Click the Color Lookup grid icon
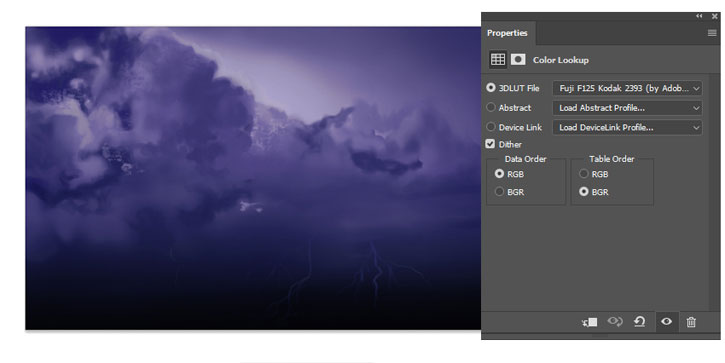 (x=498, y=60)
